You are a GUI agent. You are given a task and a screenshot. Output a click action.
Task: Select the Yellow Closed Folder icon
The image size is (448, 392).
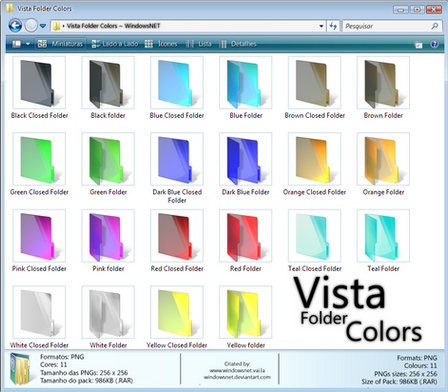pyautogui.click(x=177, y=312)
